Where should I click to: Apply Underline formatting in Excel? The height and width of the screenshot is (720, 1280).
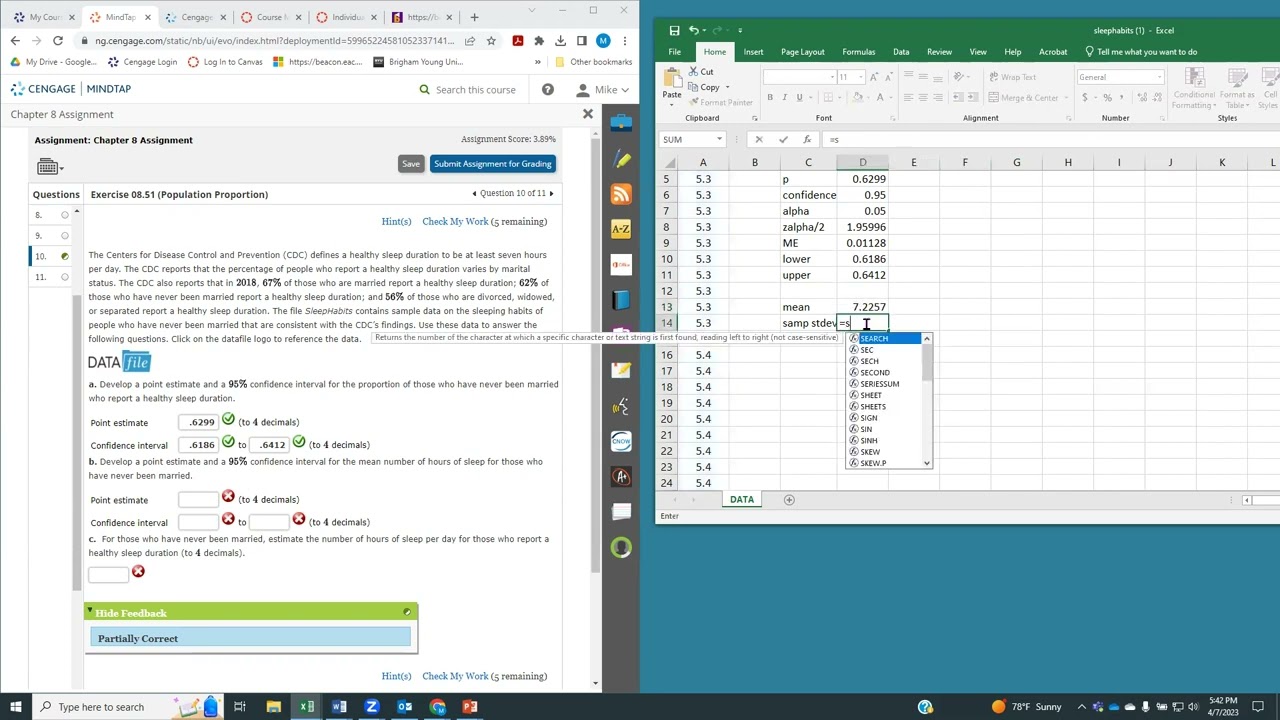pos(798,97)
